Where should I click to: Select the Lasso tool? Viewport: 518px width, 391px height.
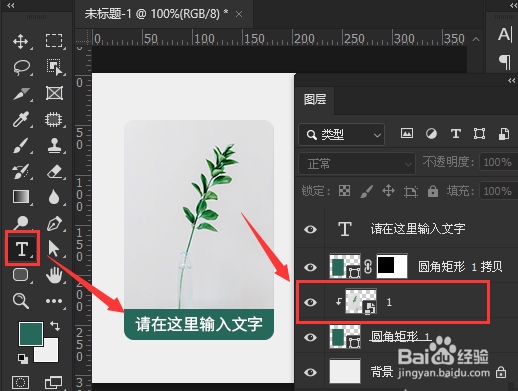point(22,68)
